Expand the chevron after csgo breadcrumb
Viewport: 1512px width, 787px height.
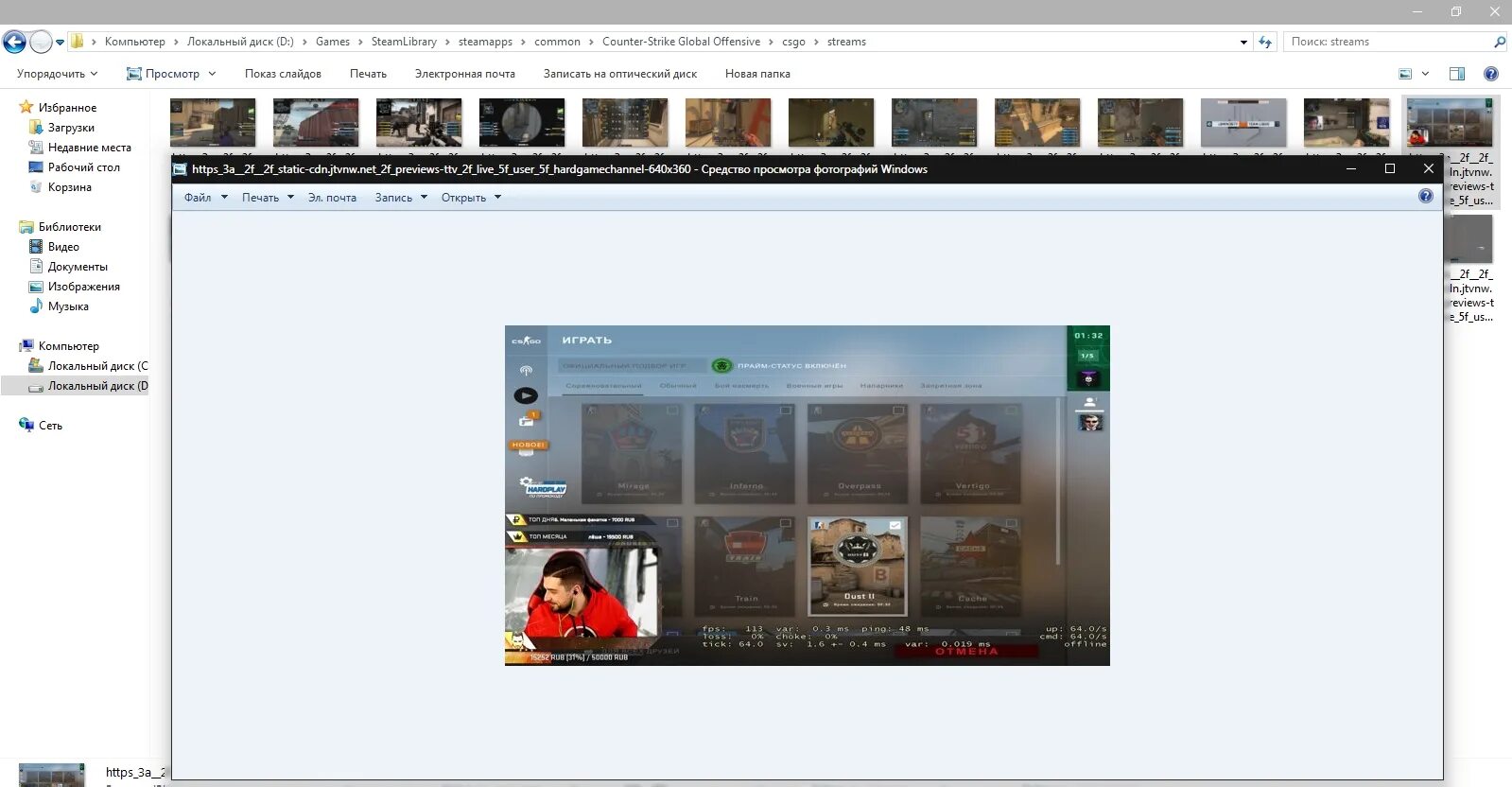click(817, 42)
